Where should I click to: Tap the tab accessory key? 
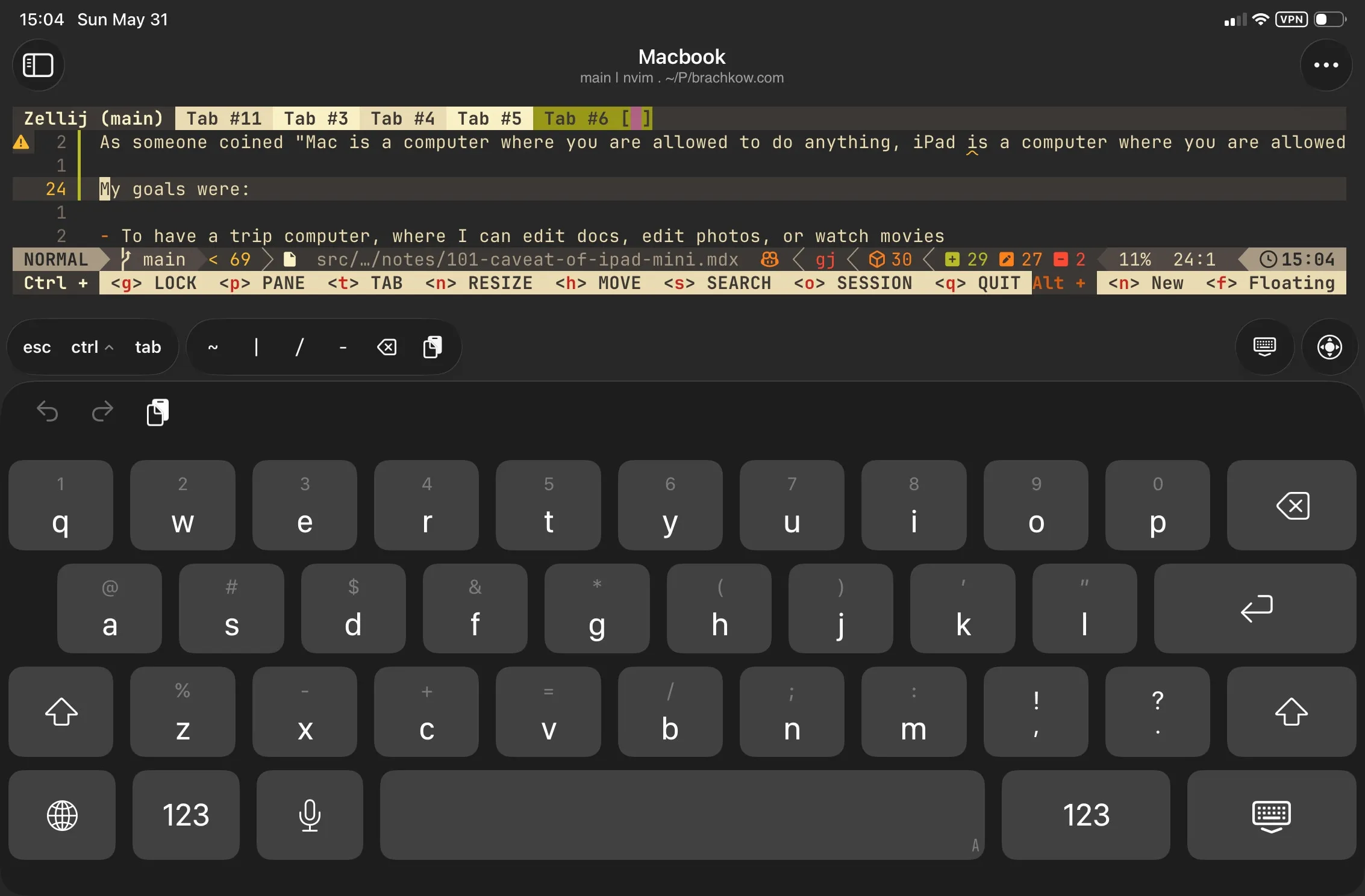148,347
